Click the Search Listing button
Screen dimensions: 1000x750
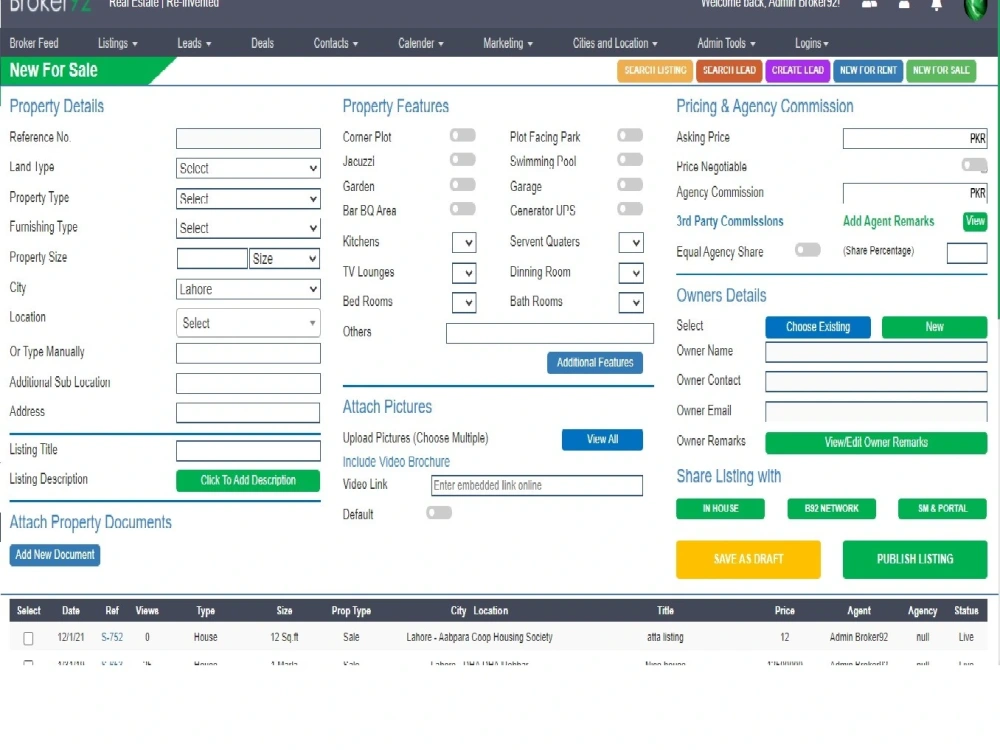tap(655, 71)
